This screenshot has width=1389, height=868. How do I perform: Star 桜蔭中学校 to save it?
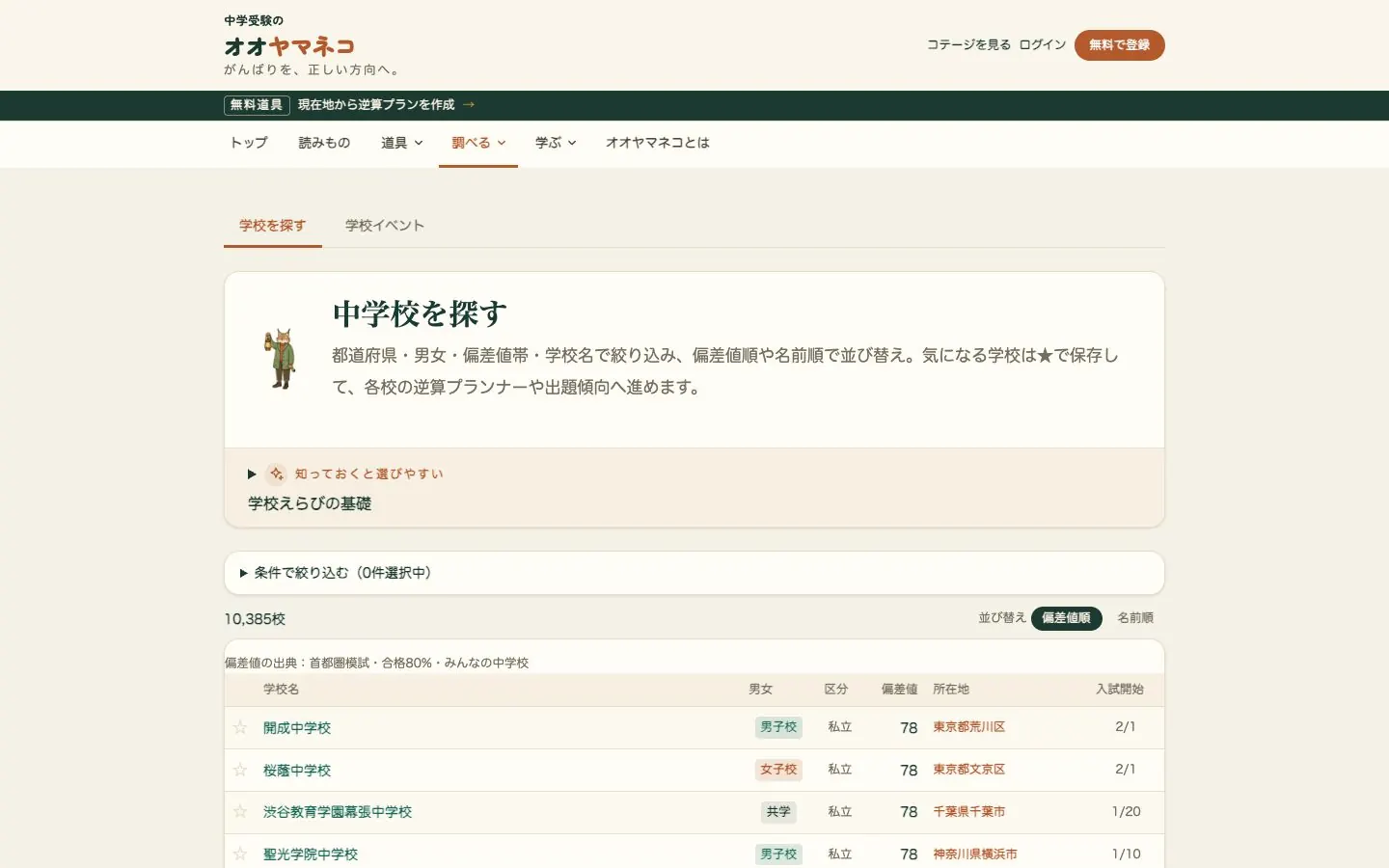(240, 770)
